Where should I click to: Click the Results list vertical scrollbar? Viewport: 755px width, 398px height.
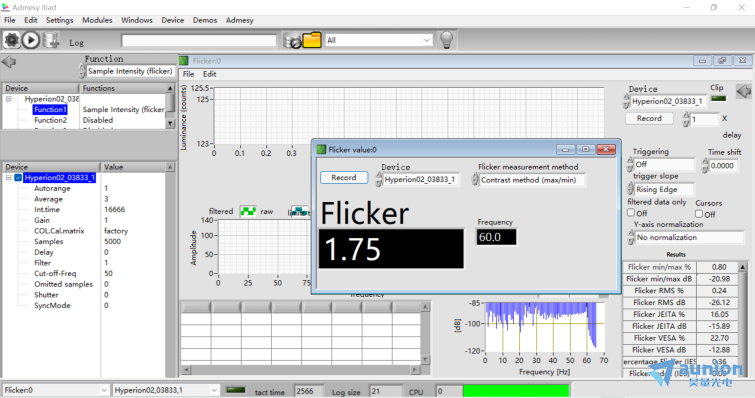743,319
